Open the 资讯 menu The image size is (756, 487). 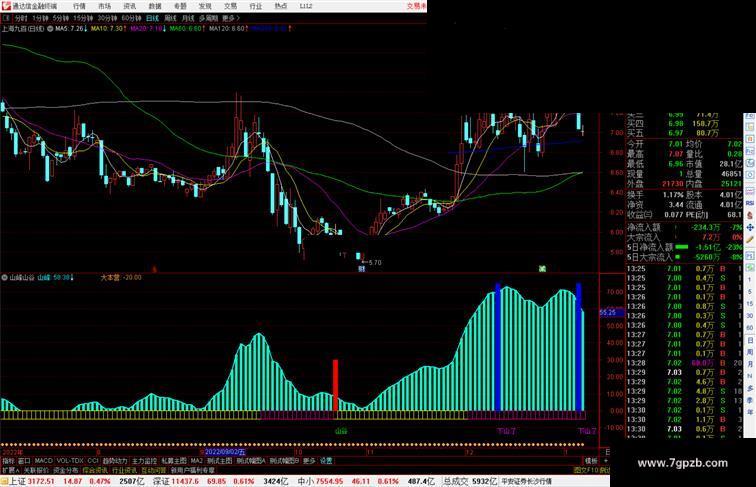[129, 6]
